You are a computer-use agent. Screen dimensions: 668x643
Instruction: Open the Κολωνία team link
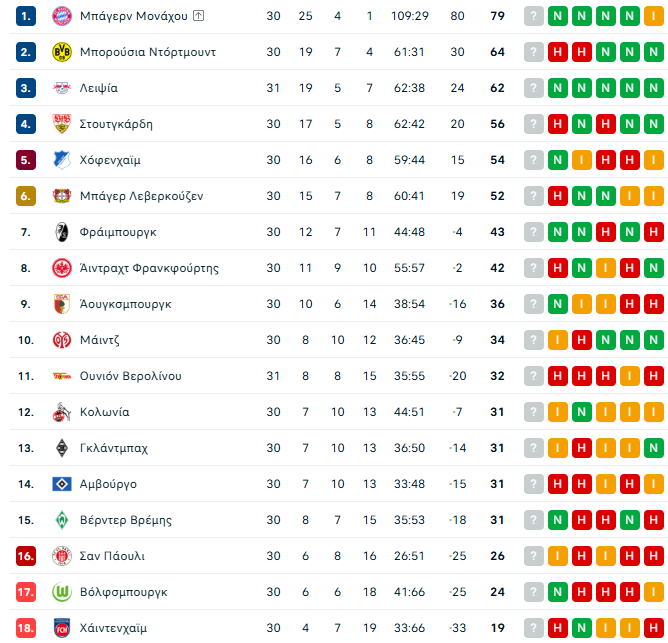pyautogui.click(x=104, y=412)
